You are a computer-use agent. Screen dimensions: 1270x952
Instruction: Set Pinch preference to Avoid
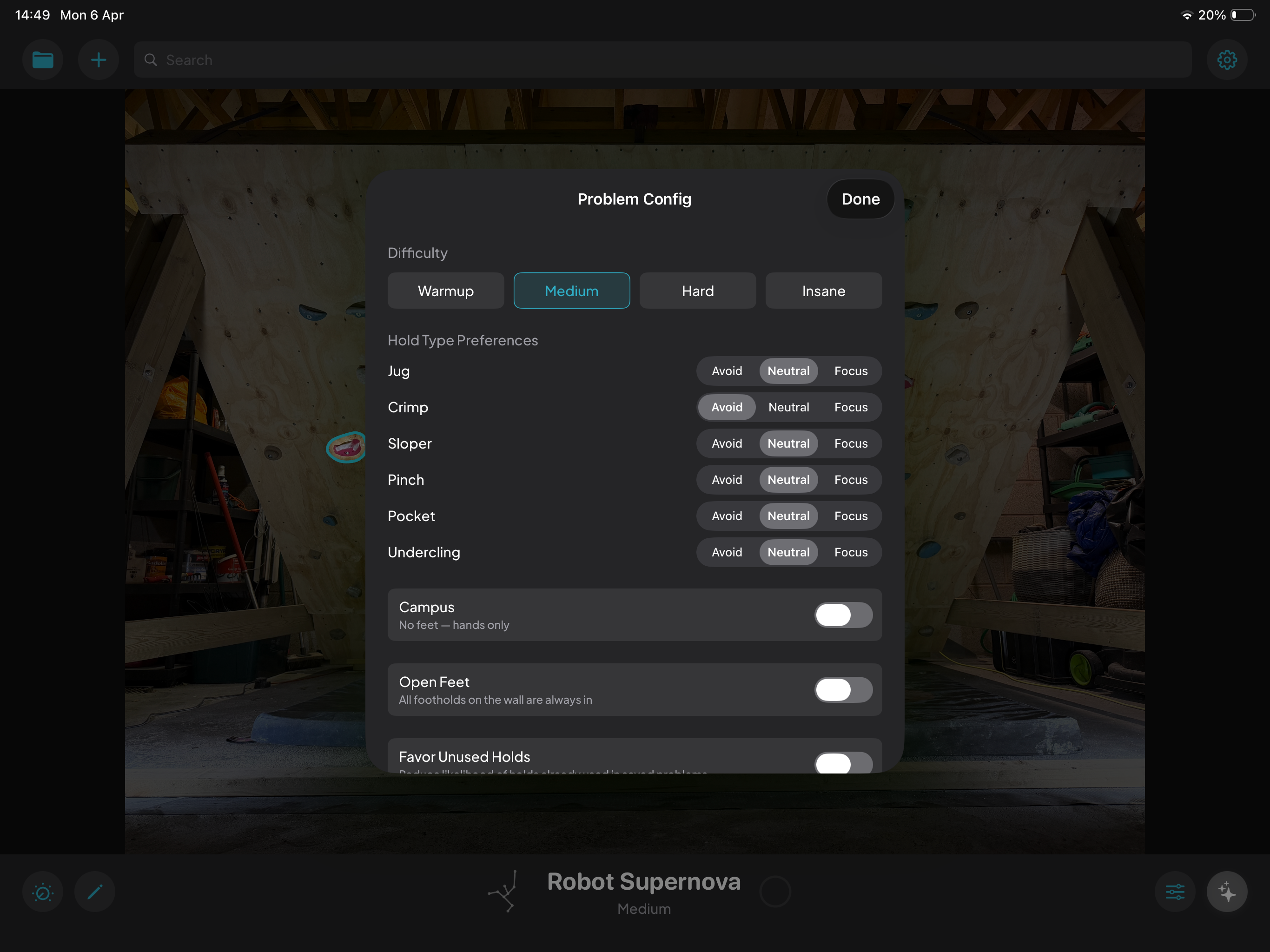[x=727, y=479]
